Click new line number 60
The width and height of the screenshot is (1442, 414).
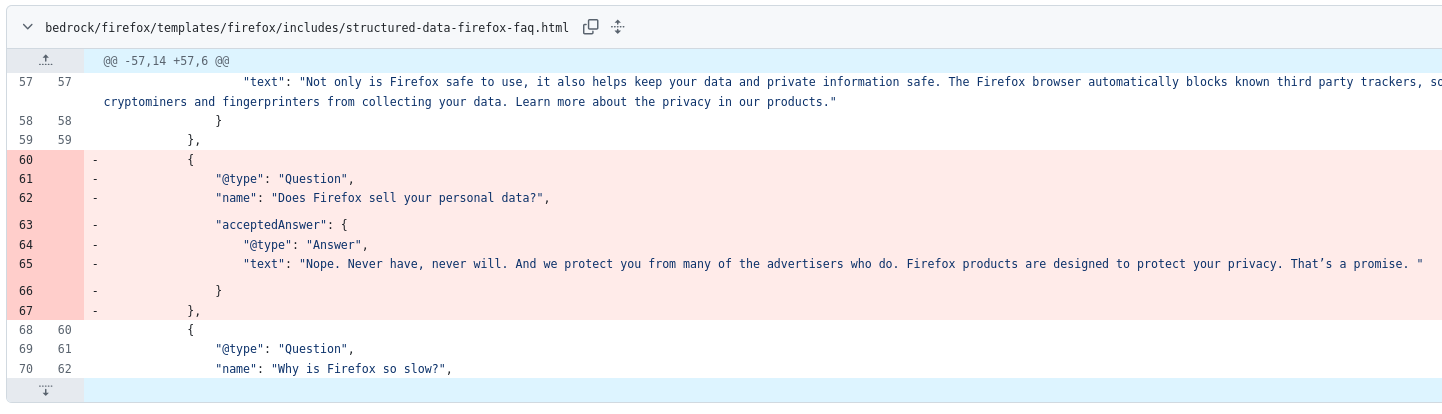pyautogui.click(x=64, y=329)
